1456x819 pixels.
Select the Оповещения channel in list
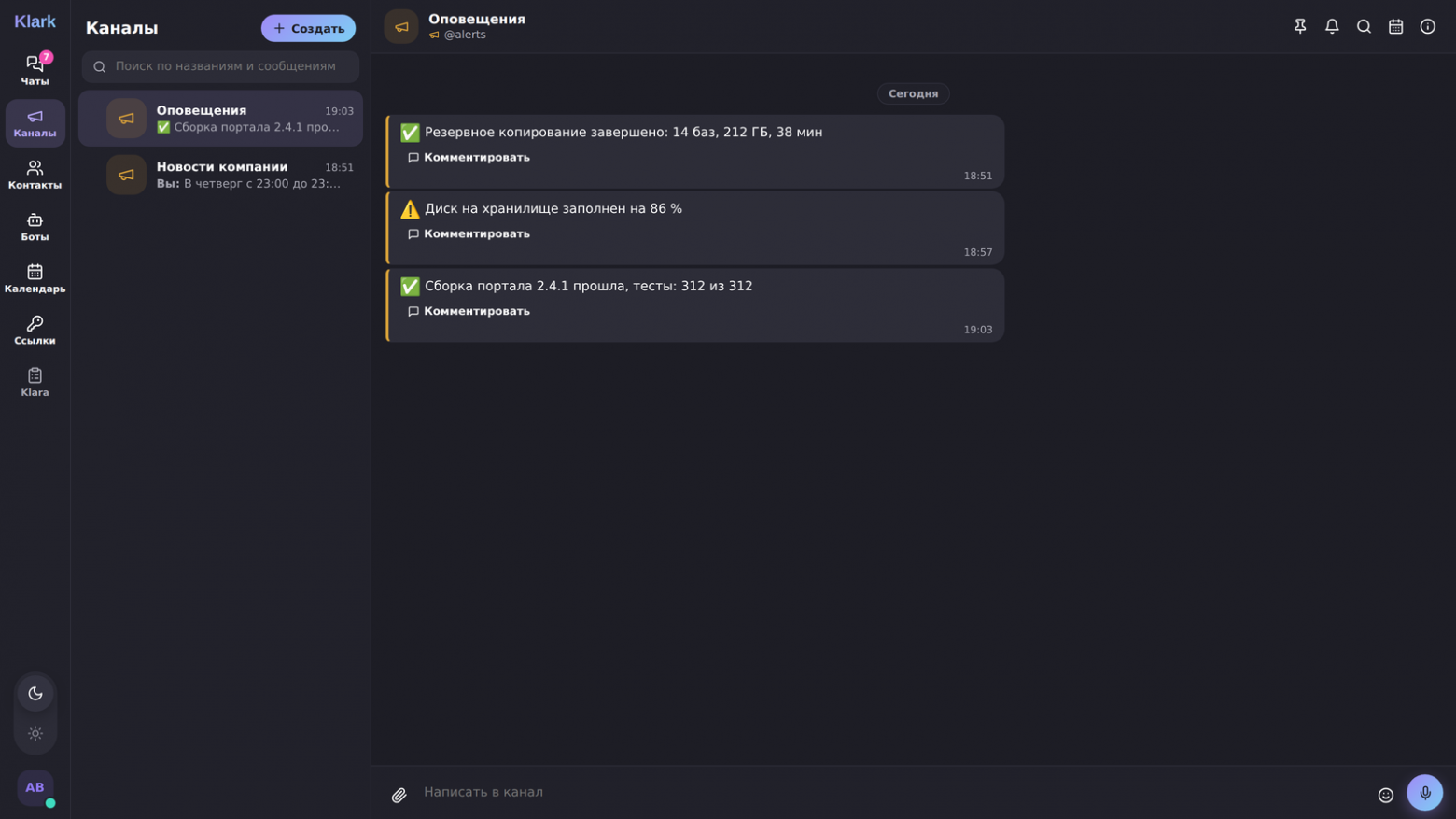[220, 119]
